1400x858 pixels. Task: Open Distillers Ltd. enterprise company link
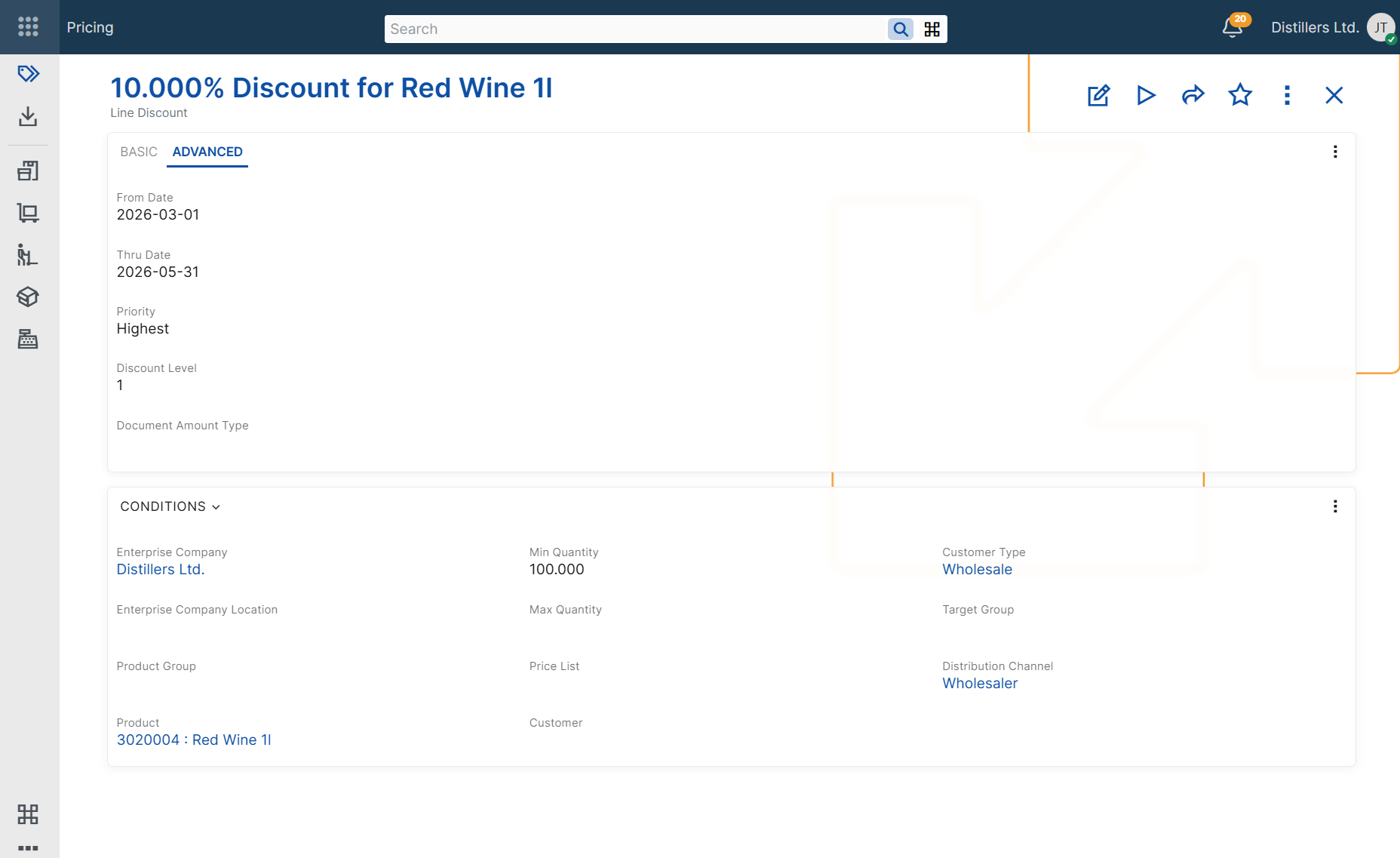pos(161,570)
